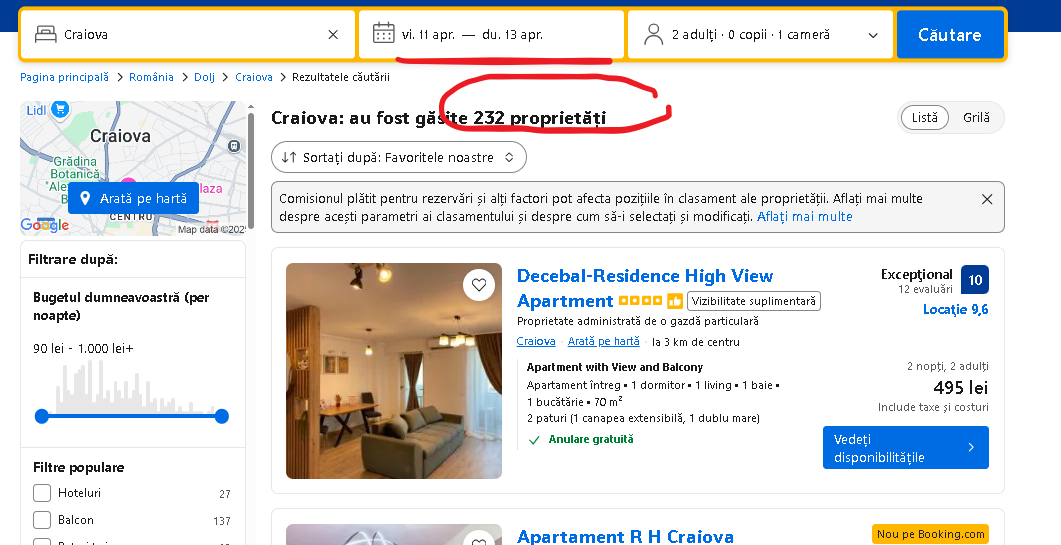This screenshot has height=545, width=1061.
Task: Go to România breadcrumb
Action: click(x=152, y=77)
